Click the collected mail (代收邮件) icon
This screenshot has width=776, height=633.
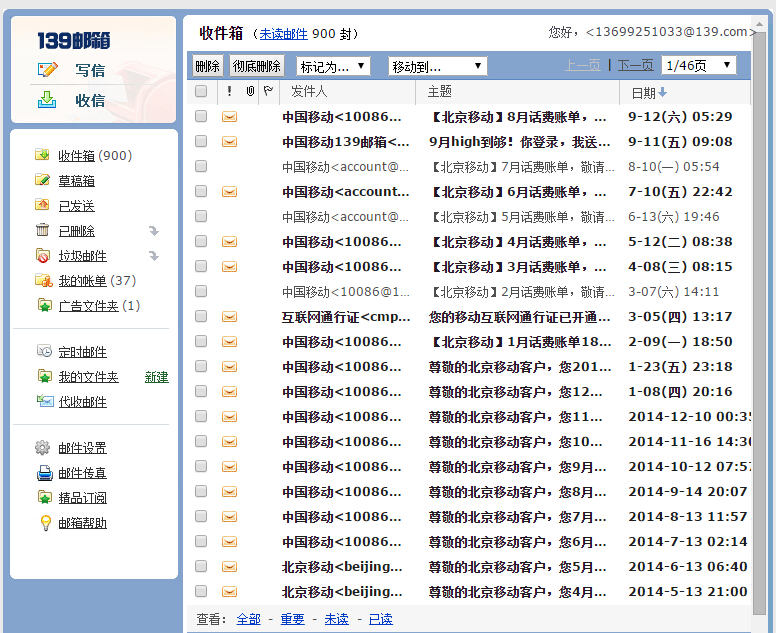click(x=45, y=401)
